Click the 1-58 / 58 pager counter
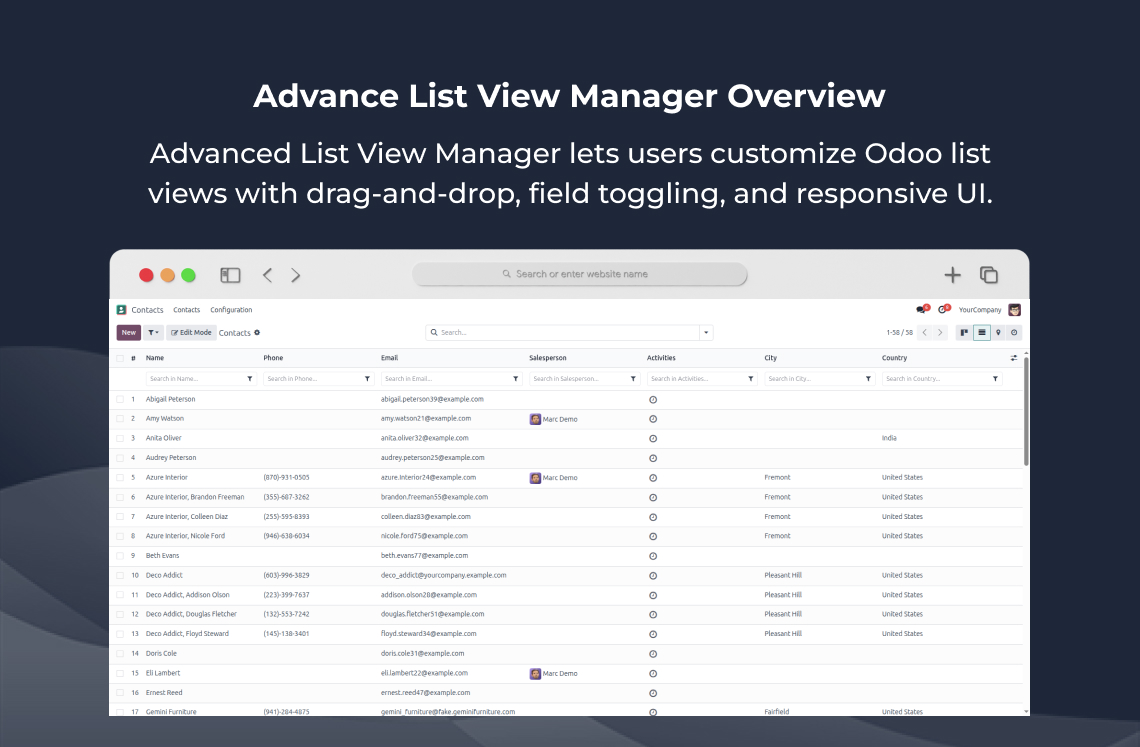This screenshot has width=1140, height=747. click(x=899, y=332)
